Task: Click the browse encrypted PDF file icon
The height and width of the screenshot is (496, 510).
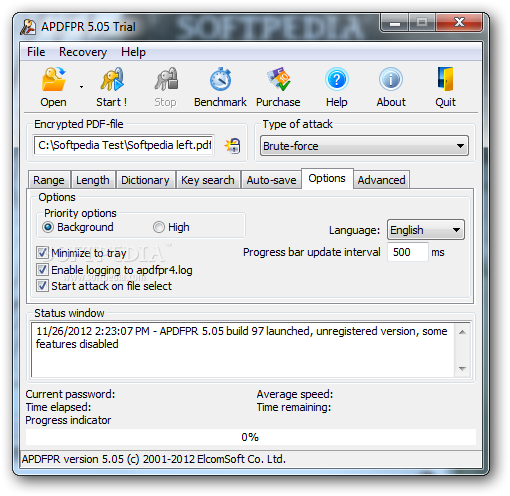Action: click(233, 146)
